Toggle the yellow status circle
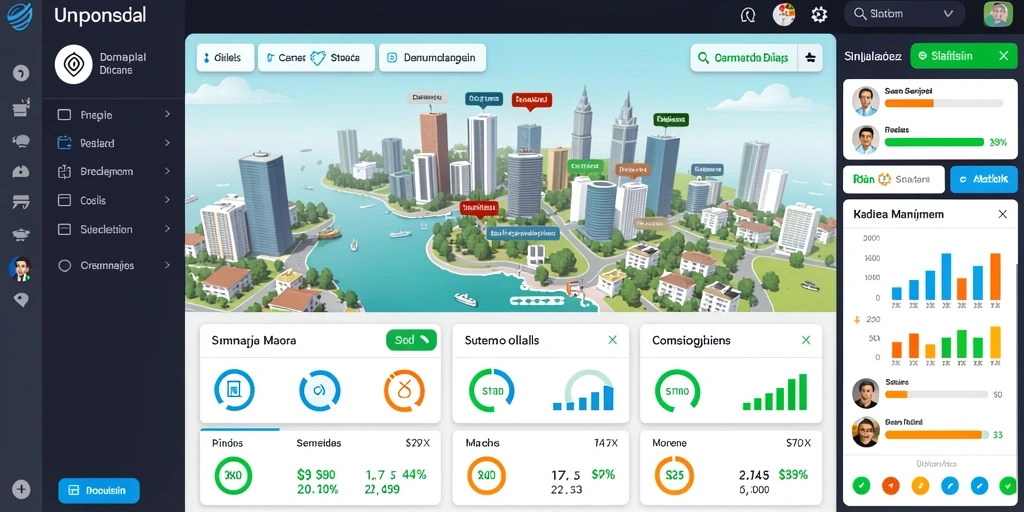1024x512 pixels. pos(920,485)
